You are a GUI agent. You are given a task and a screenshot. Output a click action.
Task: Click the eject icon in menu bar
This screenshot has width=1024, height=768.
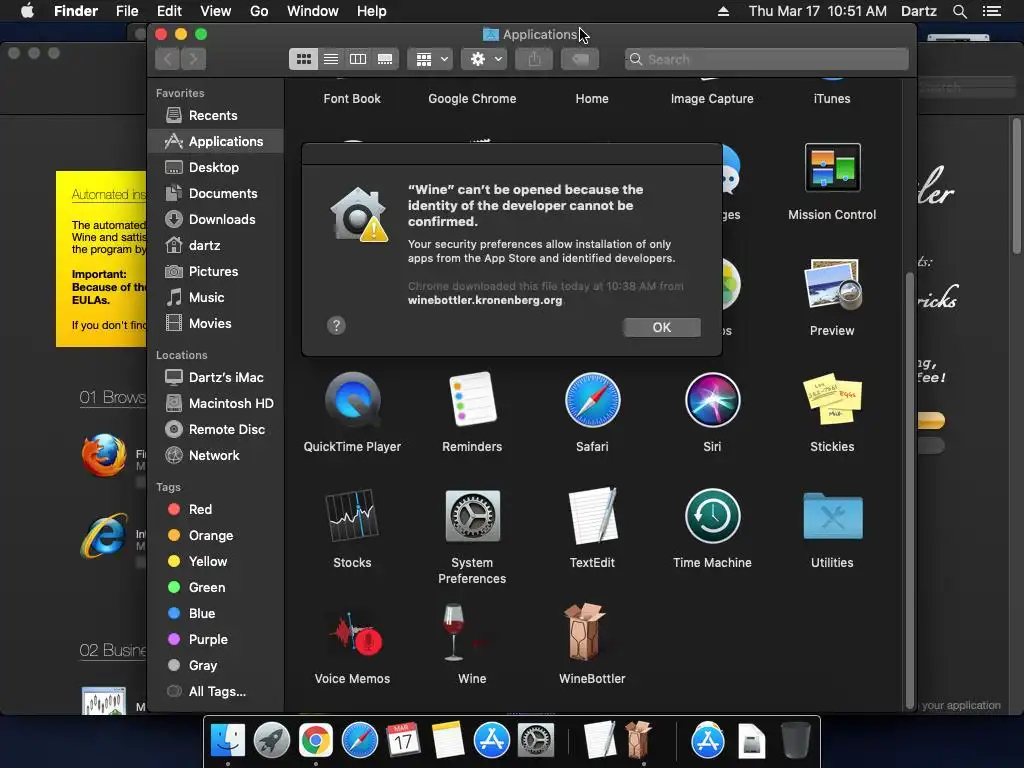(723, 11)
